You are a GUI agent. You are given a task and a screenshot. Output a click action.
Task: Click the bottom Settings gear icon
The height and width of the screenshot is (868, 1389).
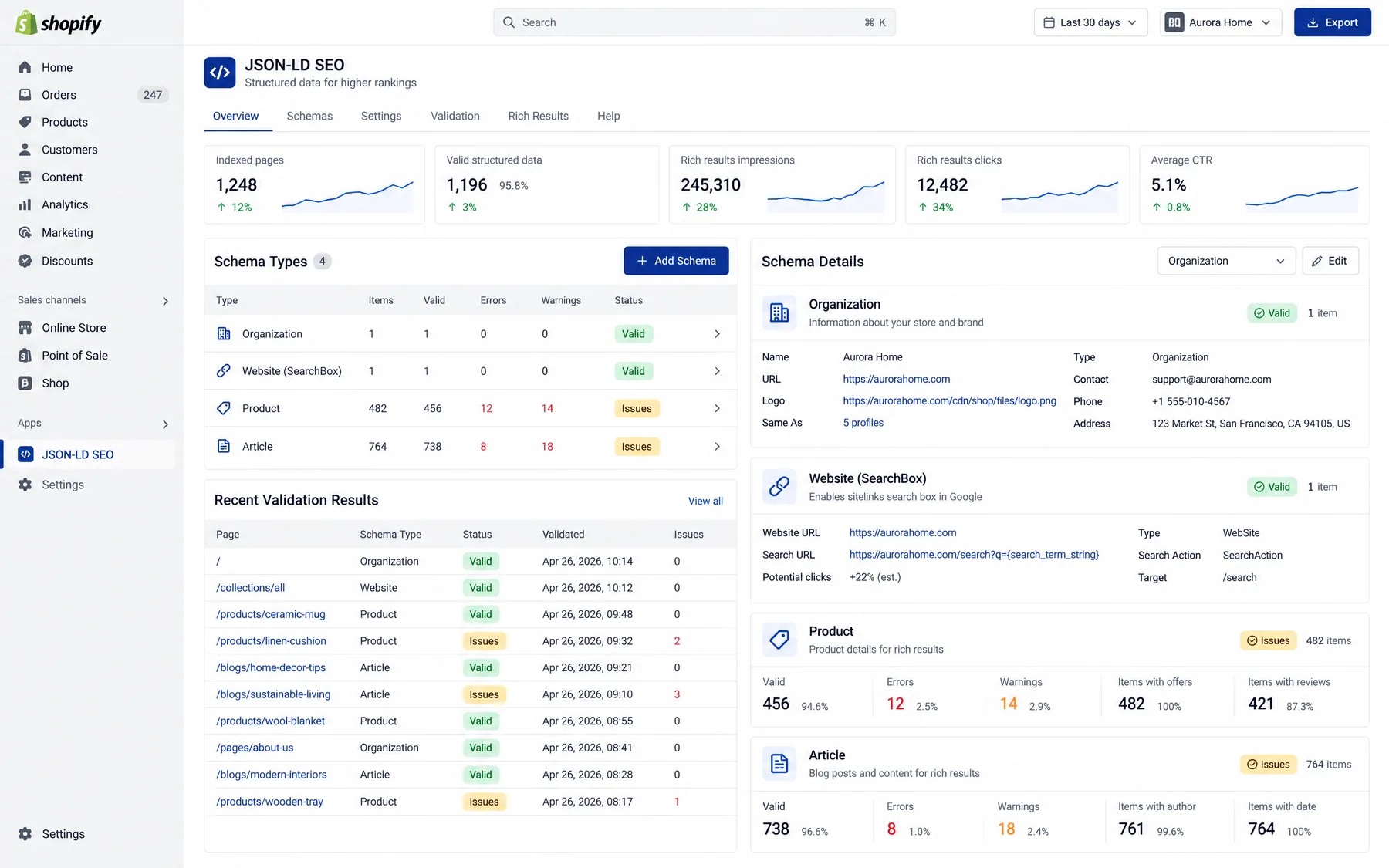25,834
